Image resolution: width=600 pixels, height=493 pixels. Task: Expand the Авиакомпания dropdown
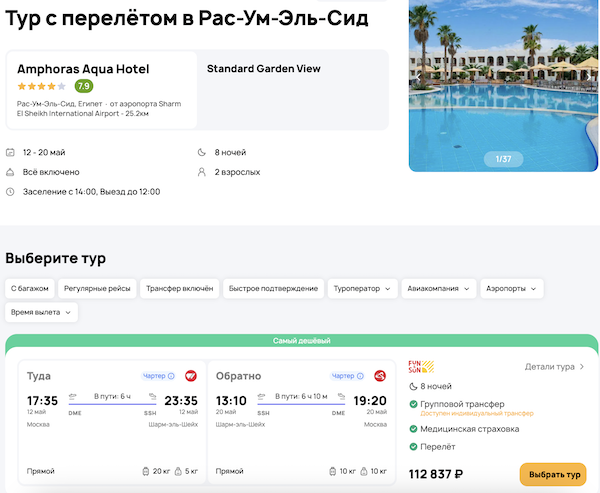click(x=439, y=288)
